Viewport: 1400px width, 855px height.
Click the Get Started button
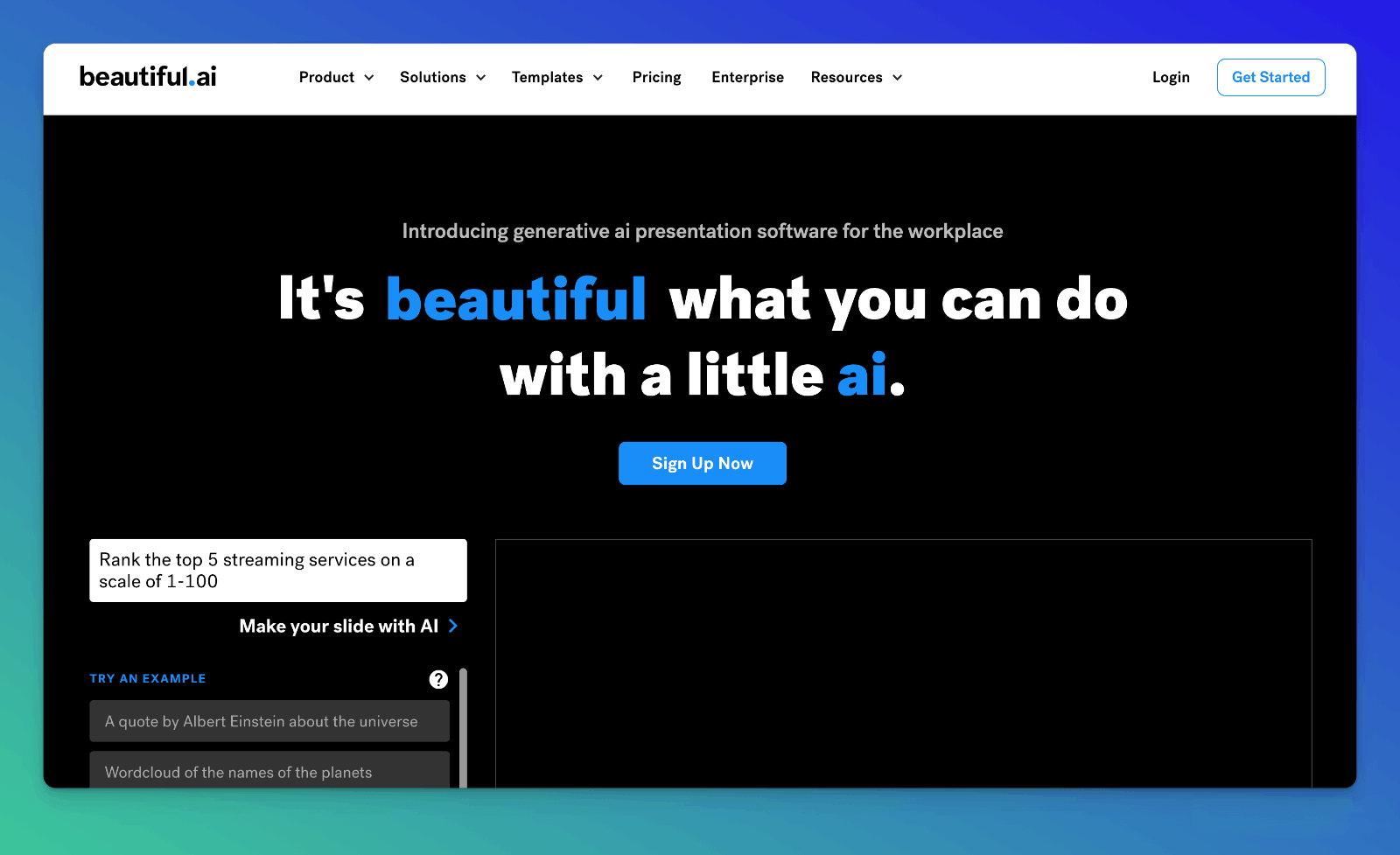(1270, 77)
